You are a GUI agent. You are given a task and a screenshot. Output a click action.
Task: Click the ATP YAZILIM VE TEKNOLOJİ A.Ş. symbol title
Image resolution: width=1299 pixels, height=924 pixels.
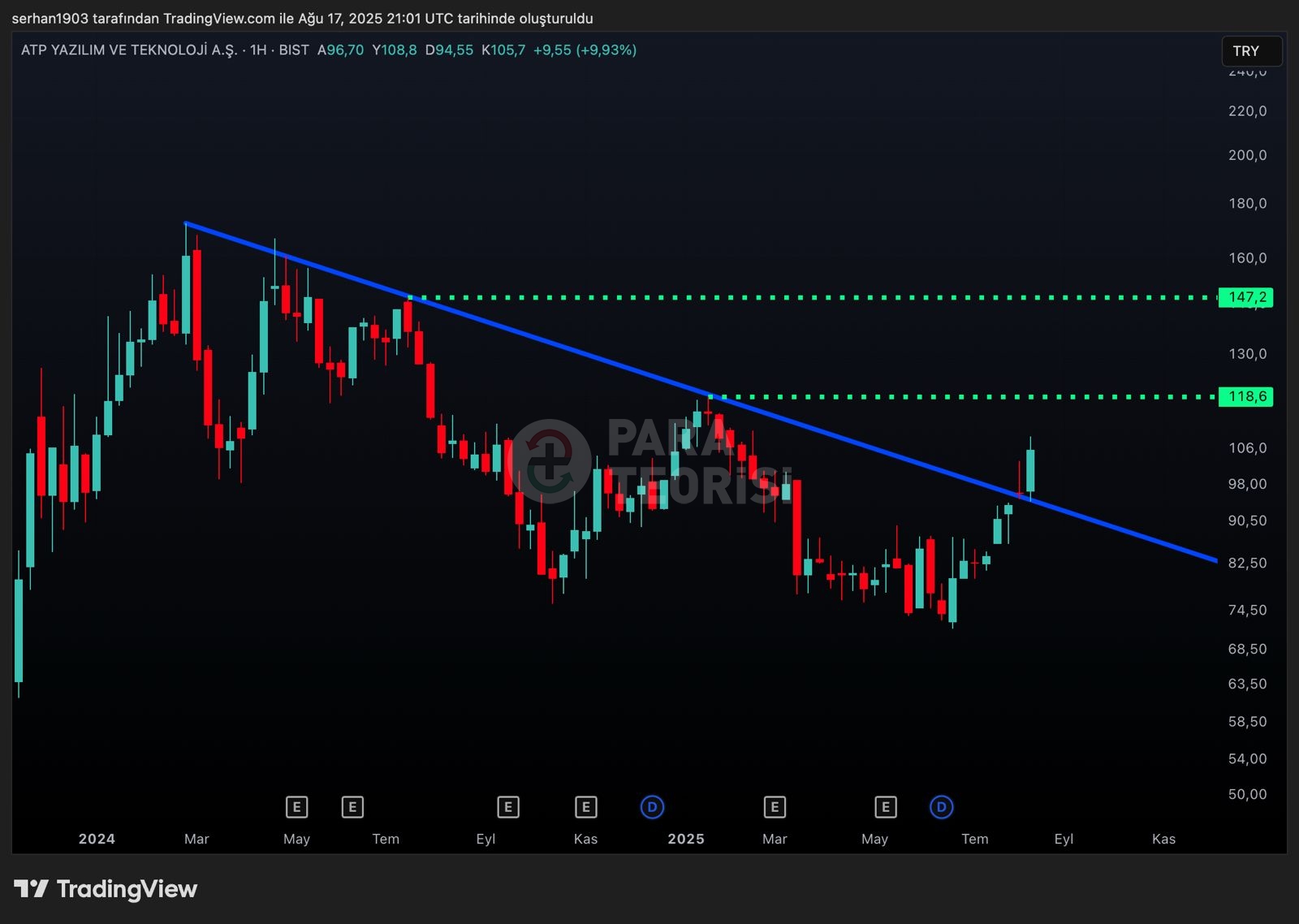click(129, 50)
